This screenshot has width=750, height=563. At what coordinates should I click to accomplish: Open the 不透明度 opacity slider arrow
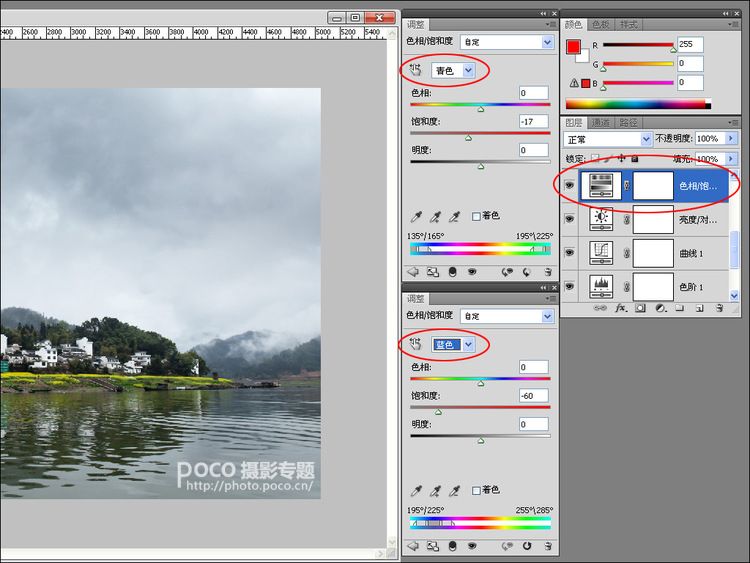click(731, 138)
